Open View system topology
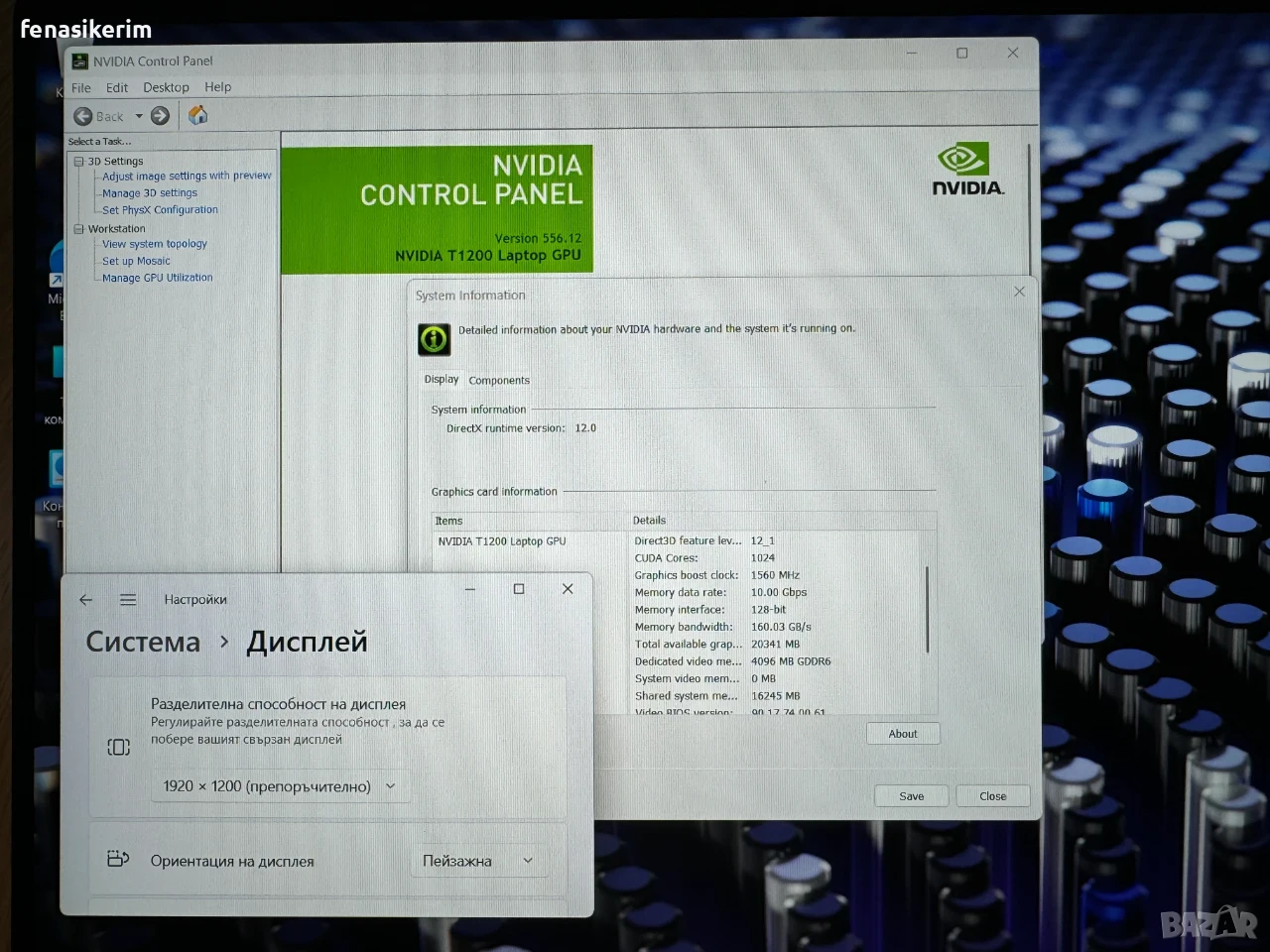 [155, 244]
